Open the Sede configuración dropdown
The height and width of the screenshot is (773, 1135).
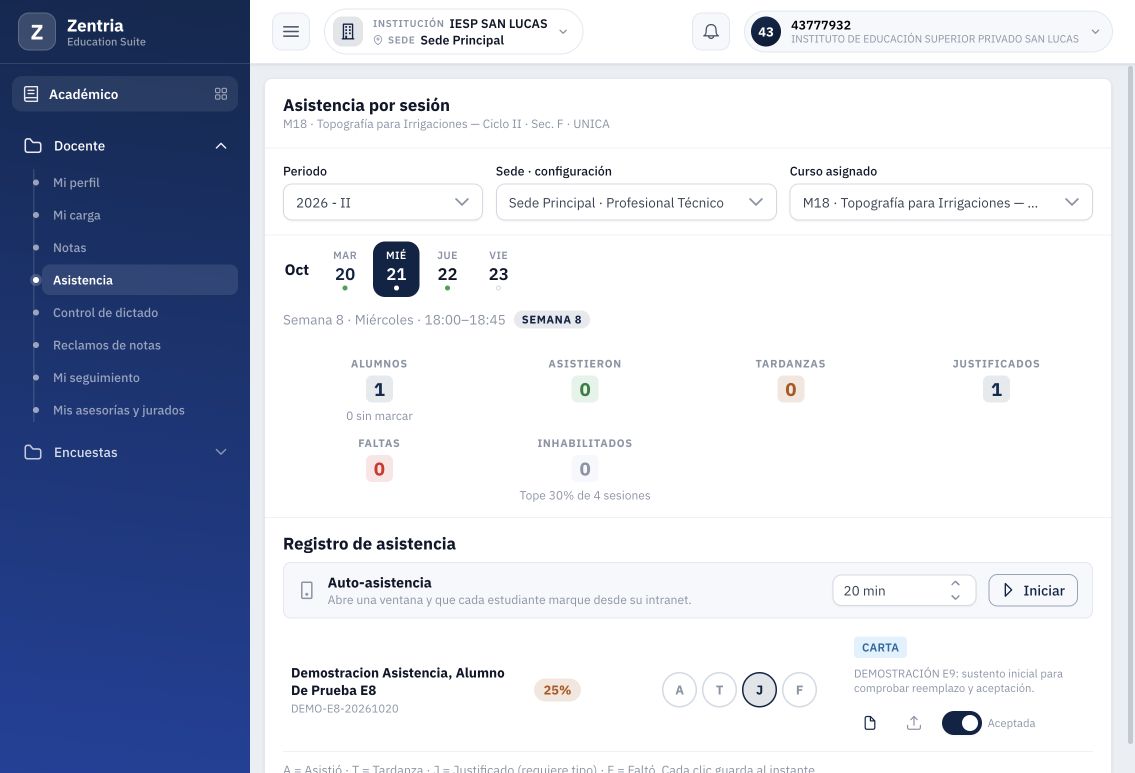point(636,203)
